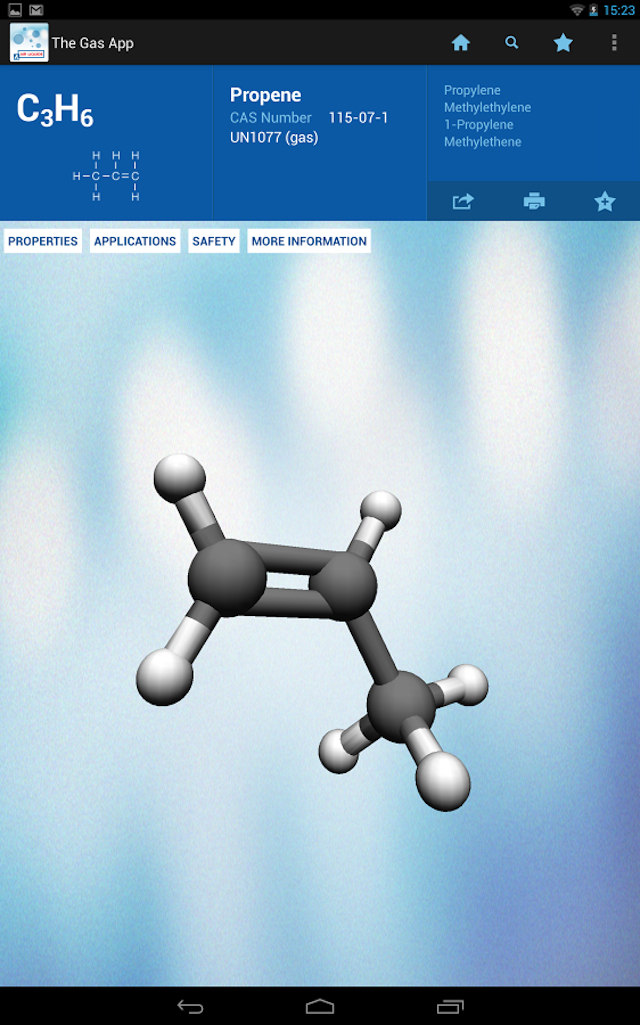Tap The Gas App logo icon
Screen dimensions: 640x1025
[29, 43]
